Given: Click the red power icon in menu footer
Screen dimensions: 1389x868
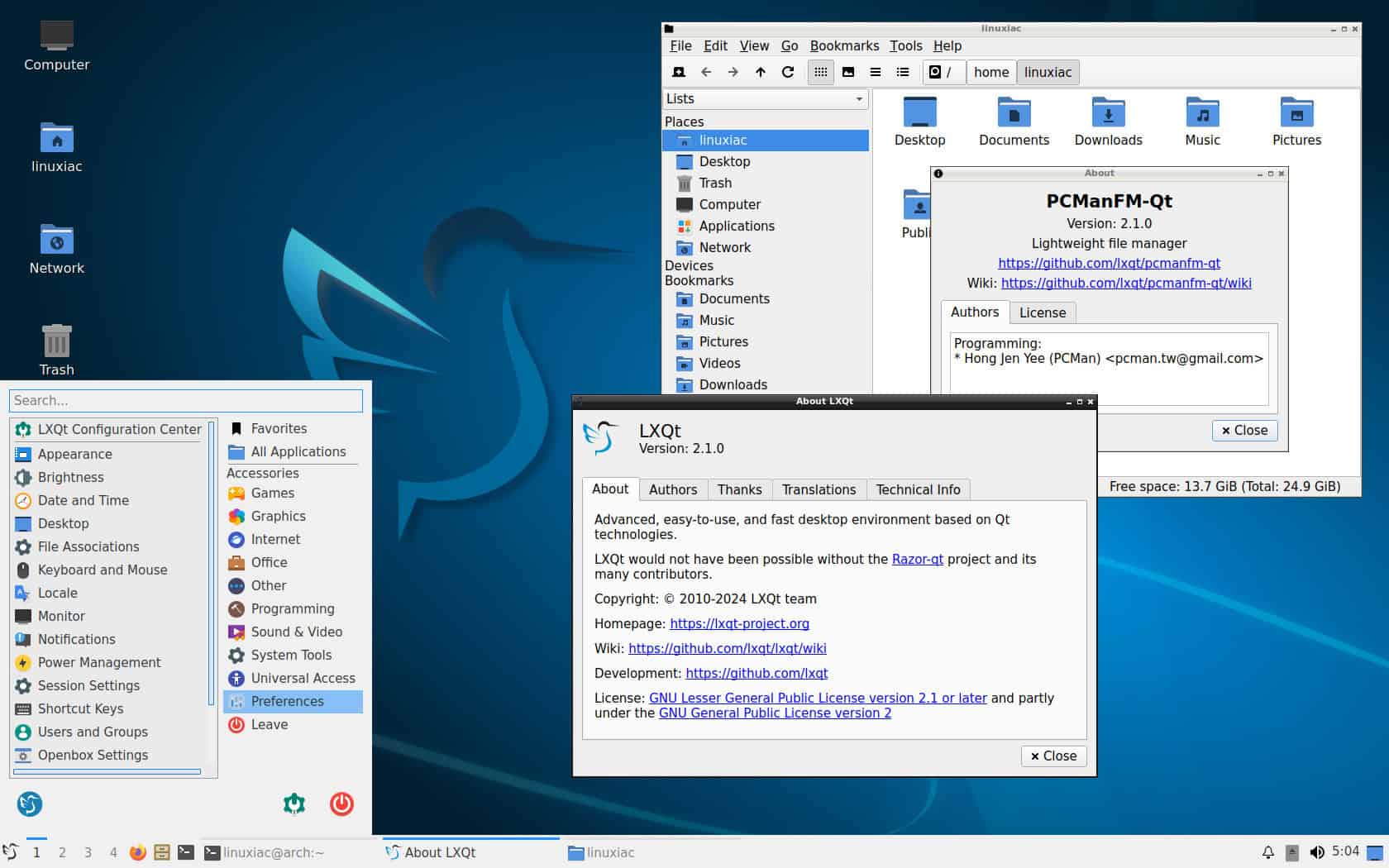Looking at the screenshot, I should point(341,804).
